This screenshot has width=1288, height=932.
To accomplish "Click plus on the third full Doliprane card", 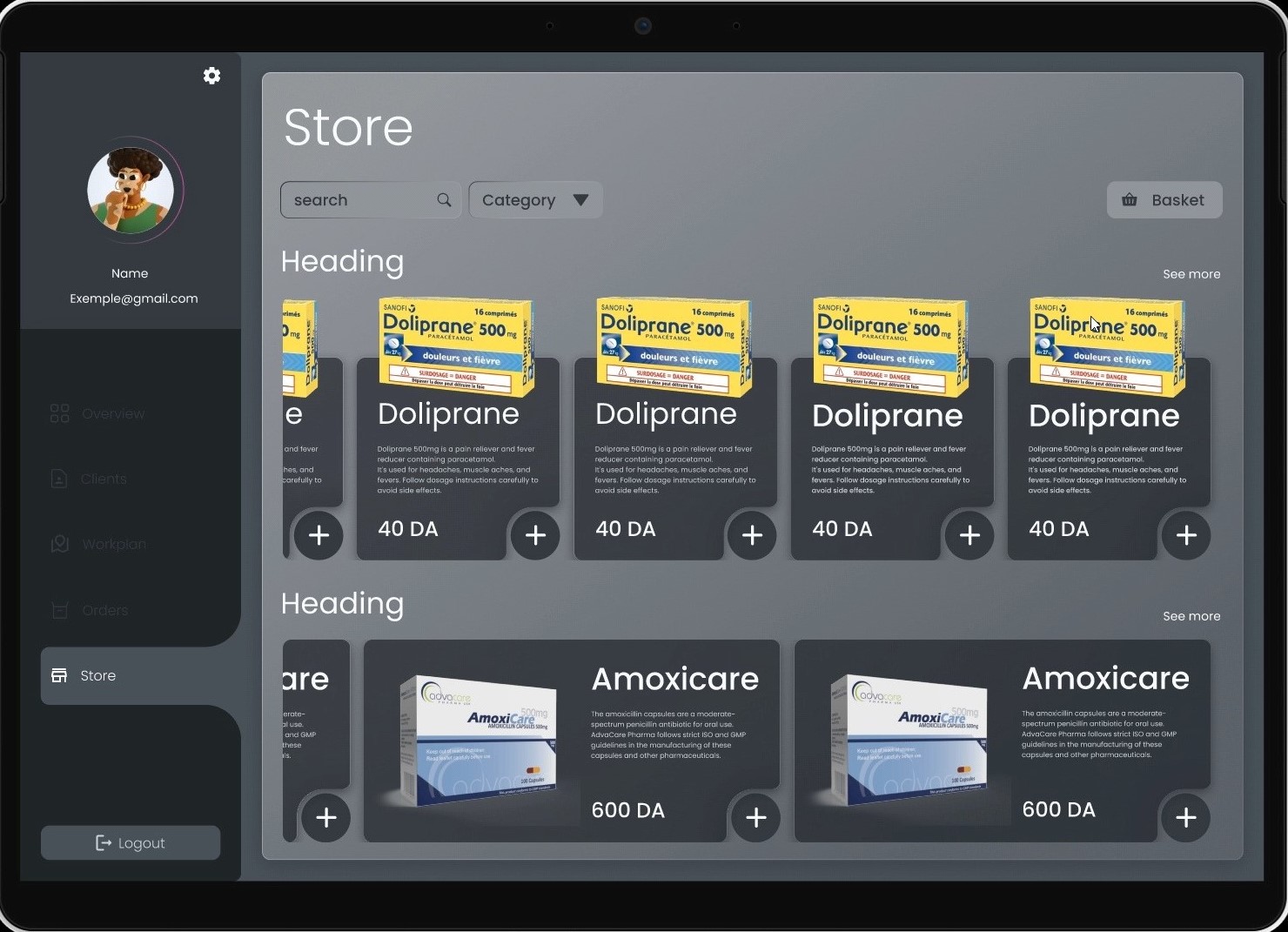I will coord(969,535).
